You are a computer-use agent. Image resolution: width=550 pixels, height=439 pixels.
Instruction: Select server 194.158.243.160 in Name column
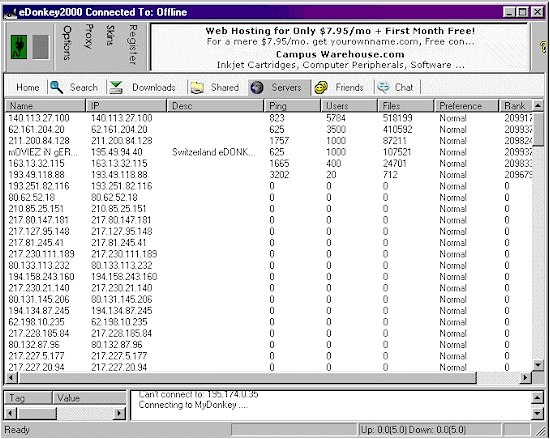pos(41,277)
